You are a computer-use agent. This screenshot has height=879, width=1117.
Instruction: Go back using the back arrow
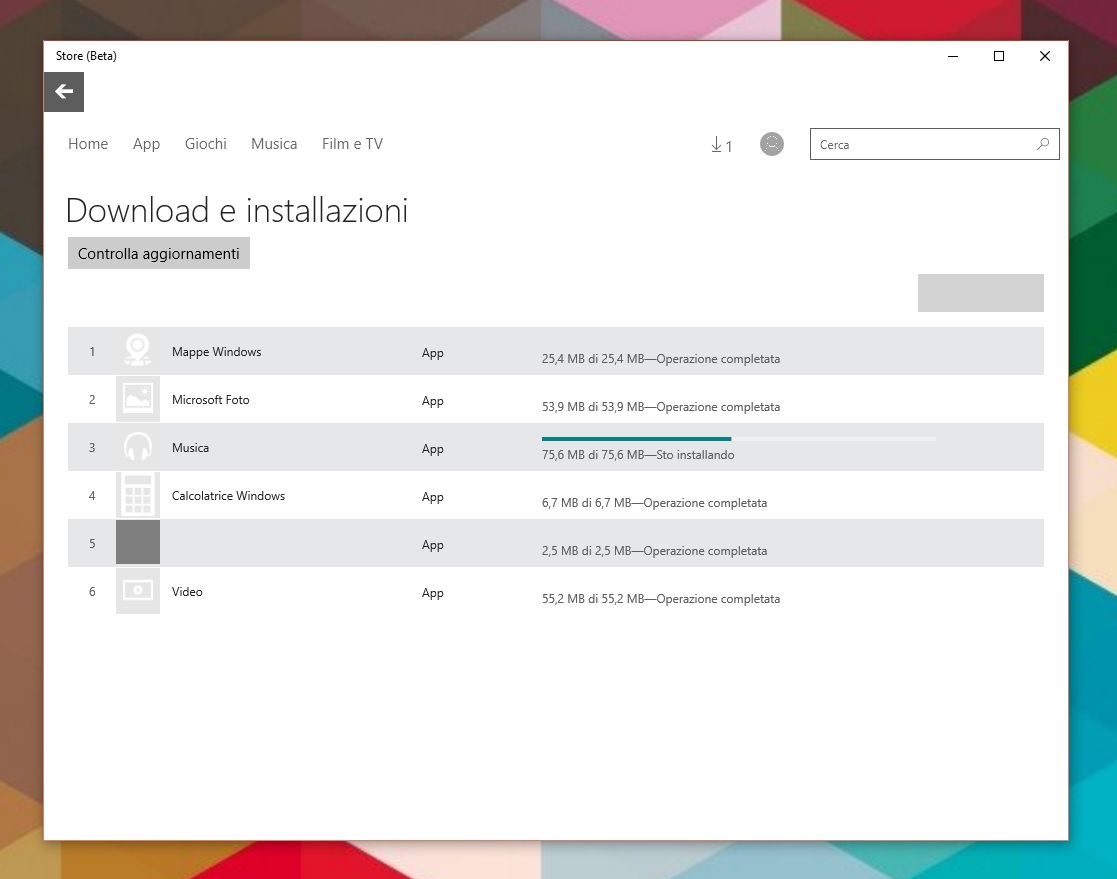point(64,92)
